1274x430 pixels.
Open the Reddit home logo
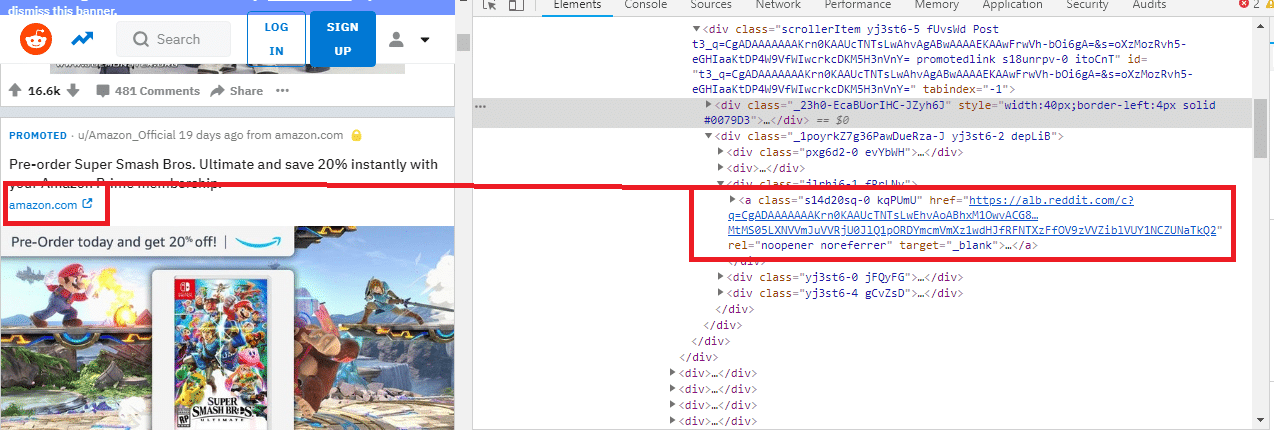36,40
